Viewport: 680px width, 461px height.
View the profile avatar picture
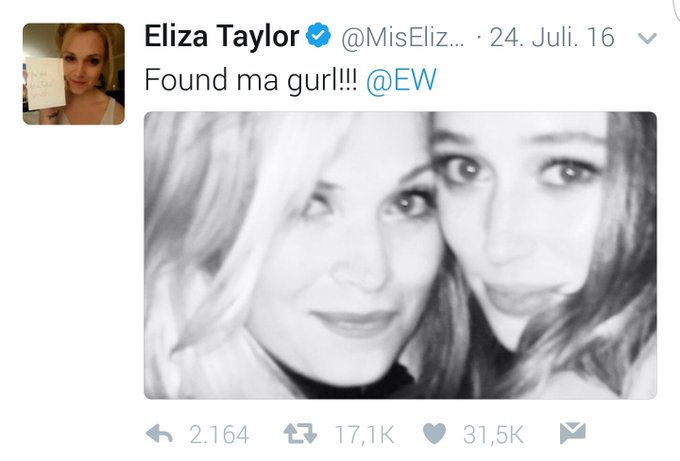point(74,74)
